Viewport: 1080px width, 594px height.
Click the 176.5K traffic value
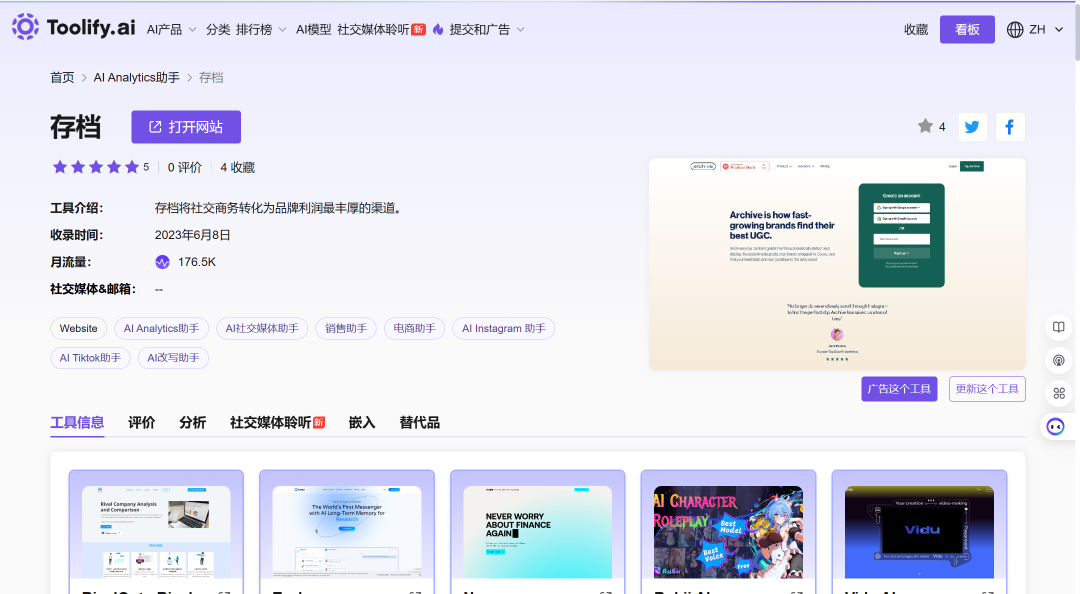click(197, 262)
